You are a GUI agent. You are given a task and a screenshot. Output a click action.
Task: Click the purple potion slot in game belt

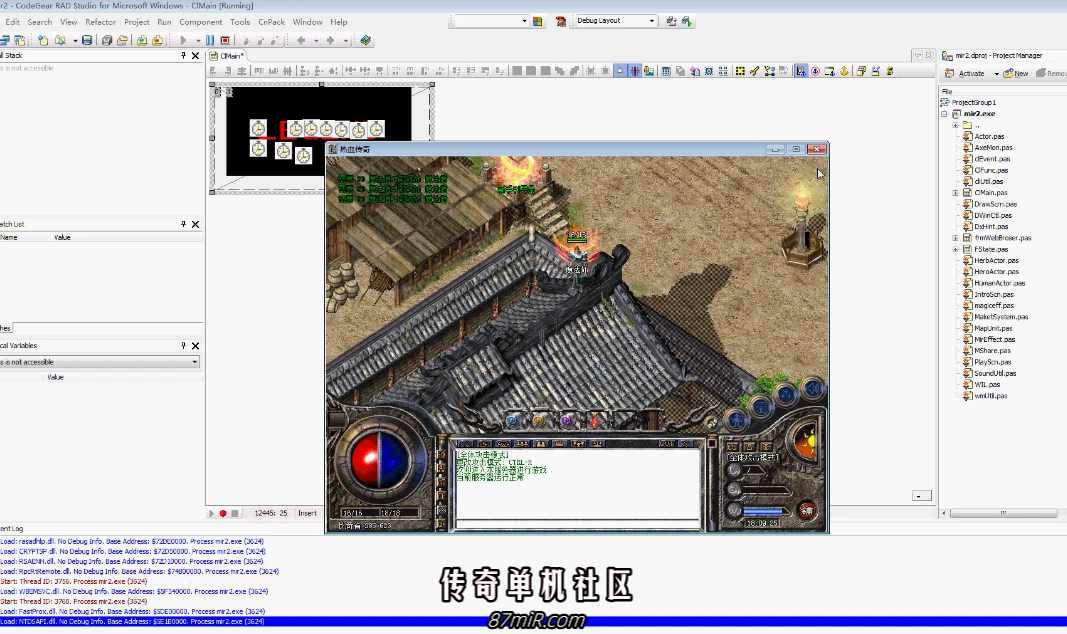coord(567,421)
